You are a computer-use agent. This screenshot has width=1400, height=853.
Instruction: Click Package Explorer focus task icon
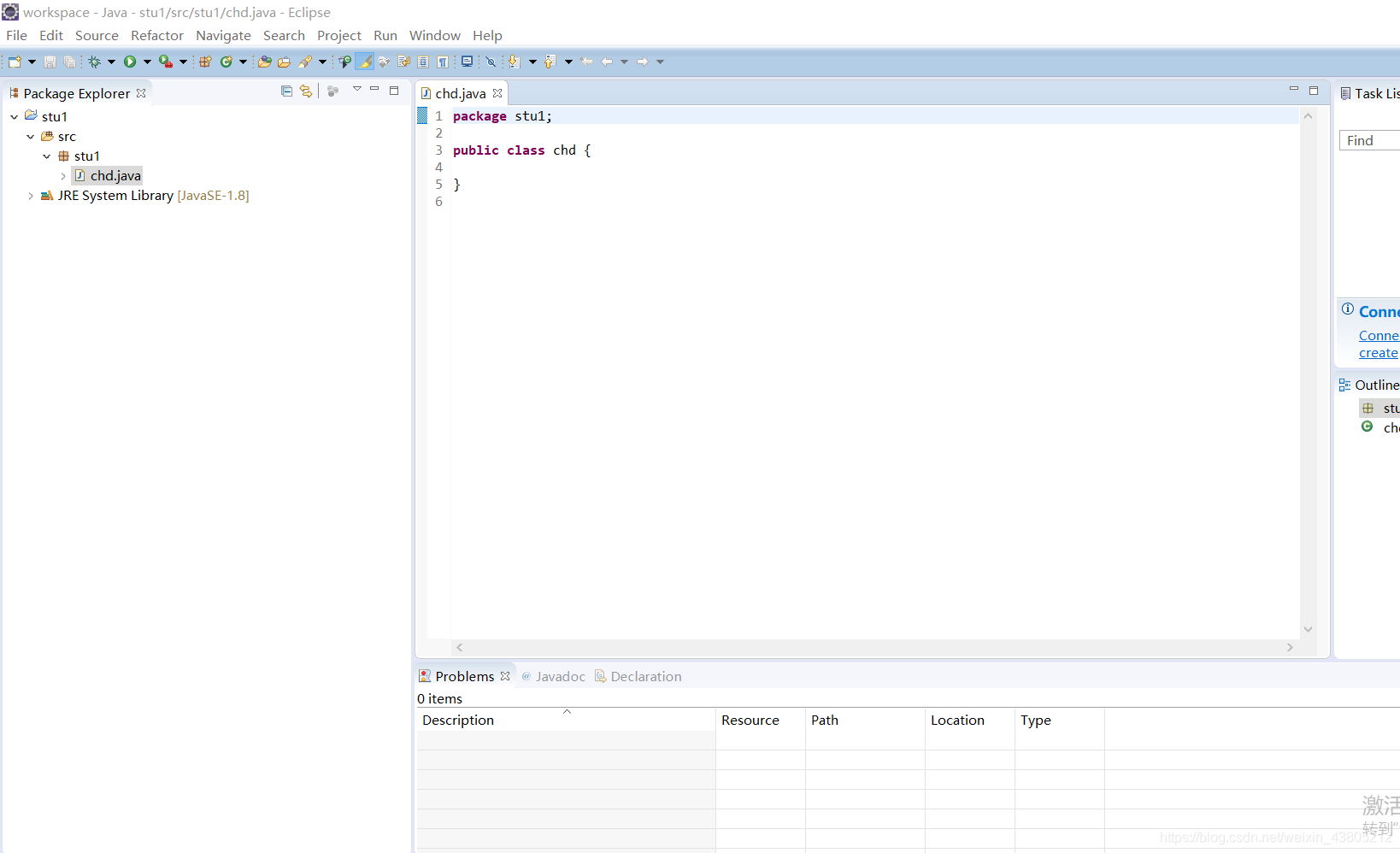pos(333,91)
